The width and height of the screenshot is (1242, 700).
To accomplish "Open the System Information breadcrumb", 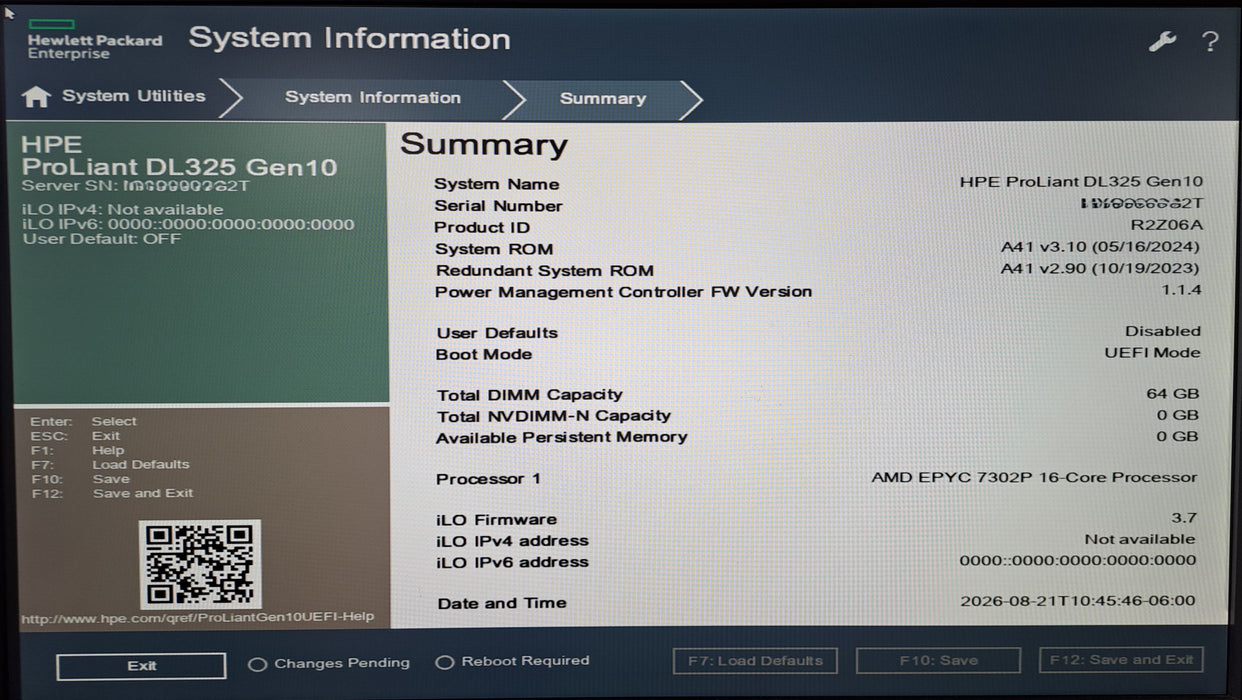I will [373, 97].
